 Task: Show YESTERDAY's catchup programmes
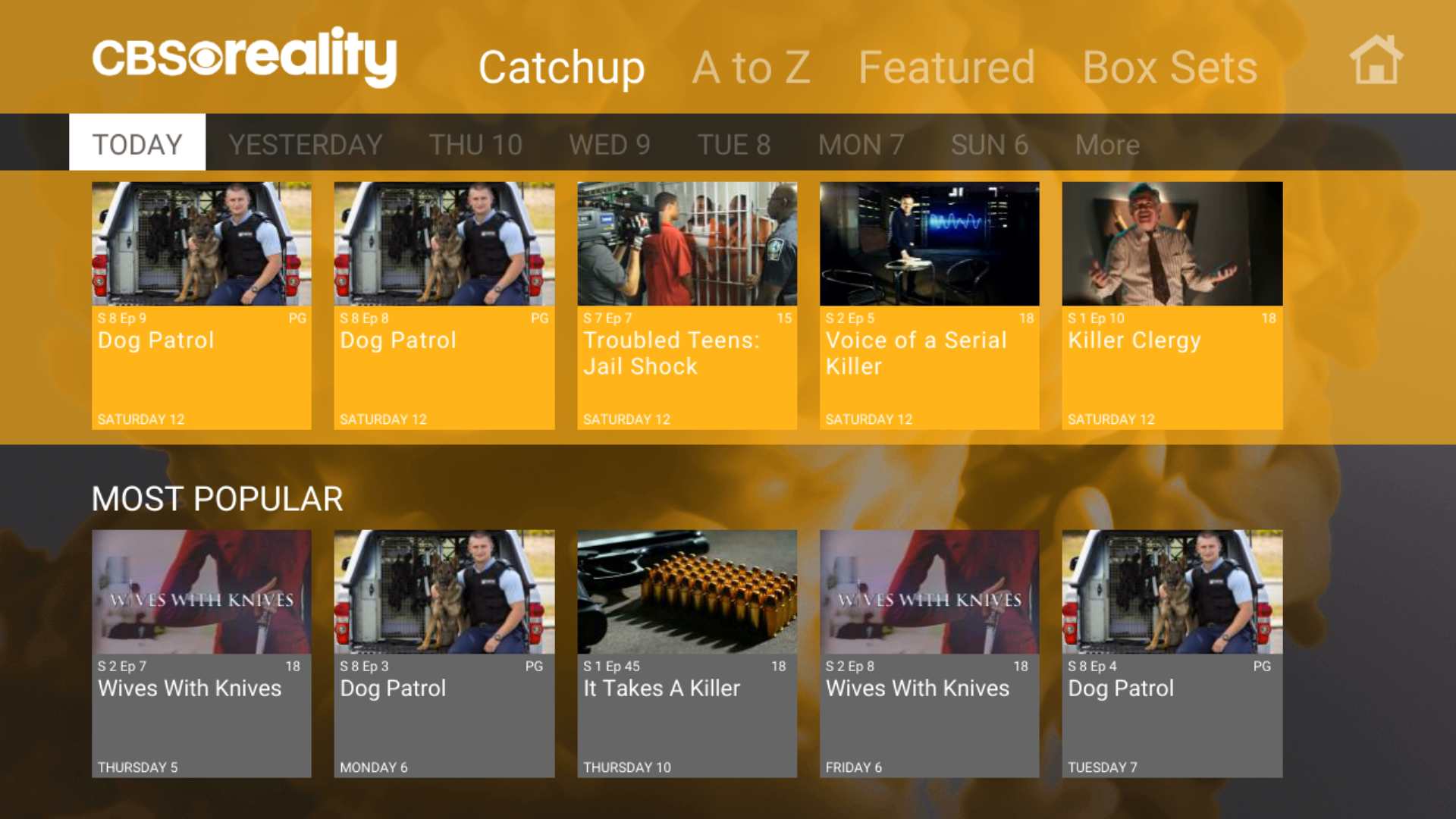pyautogui.click(x=306, y=144)
